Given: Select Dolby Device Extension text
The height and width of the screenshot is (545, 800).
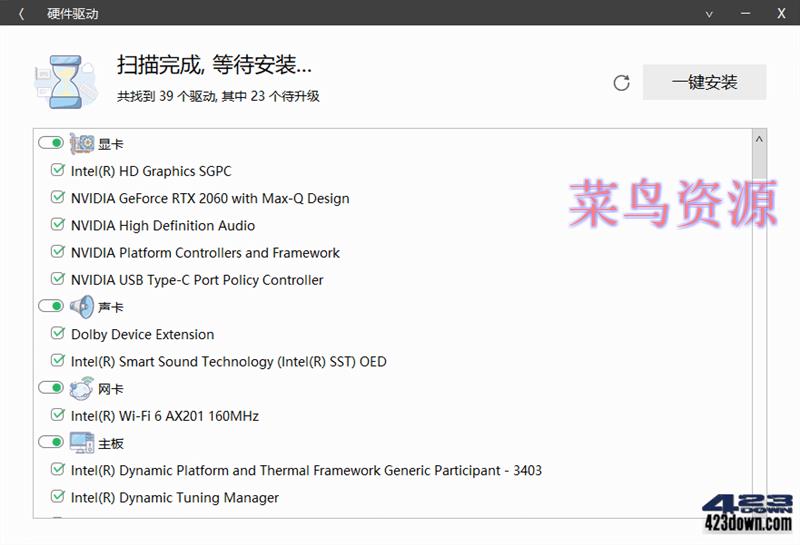Looking at the screenshot, I should (x=142, y=334).
